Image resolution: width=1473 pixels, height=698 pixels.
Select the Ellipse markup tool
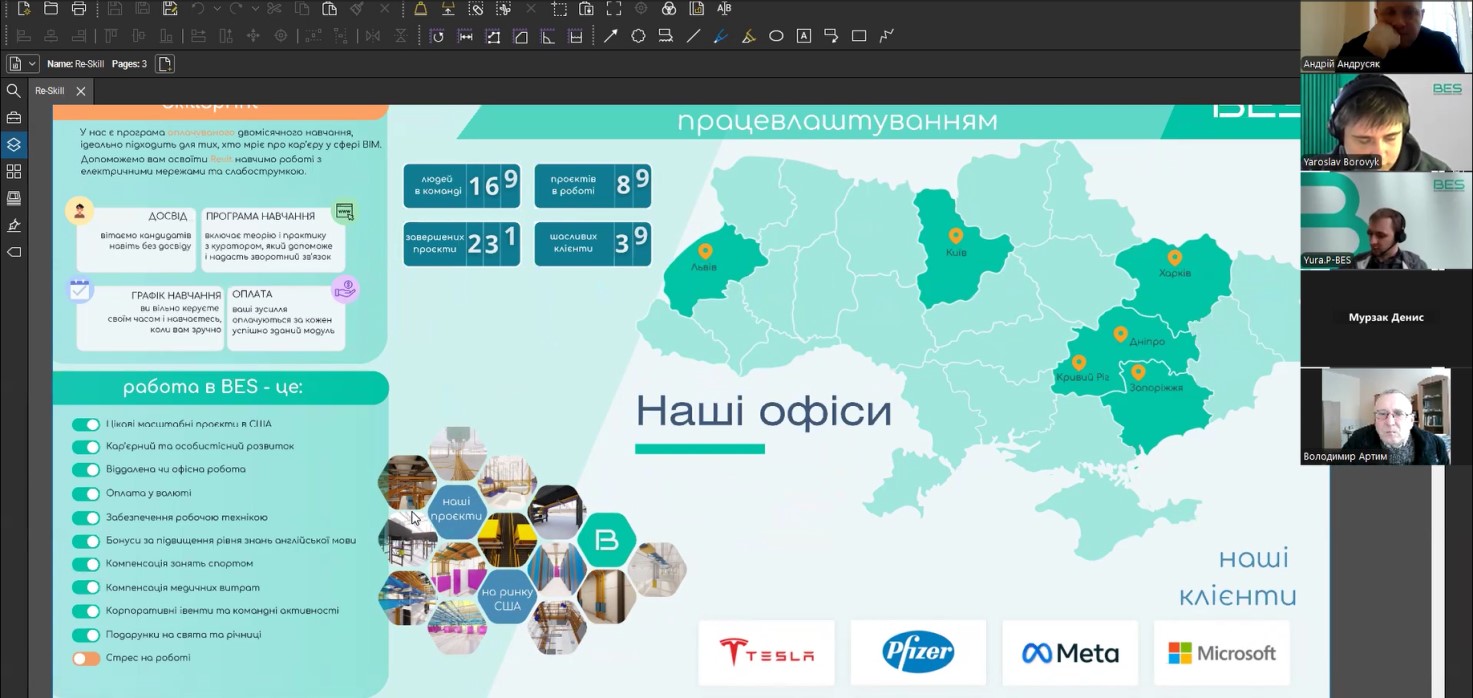pyautogui.click(x=776, y=36)
